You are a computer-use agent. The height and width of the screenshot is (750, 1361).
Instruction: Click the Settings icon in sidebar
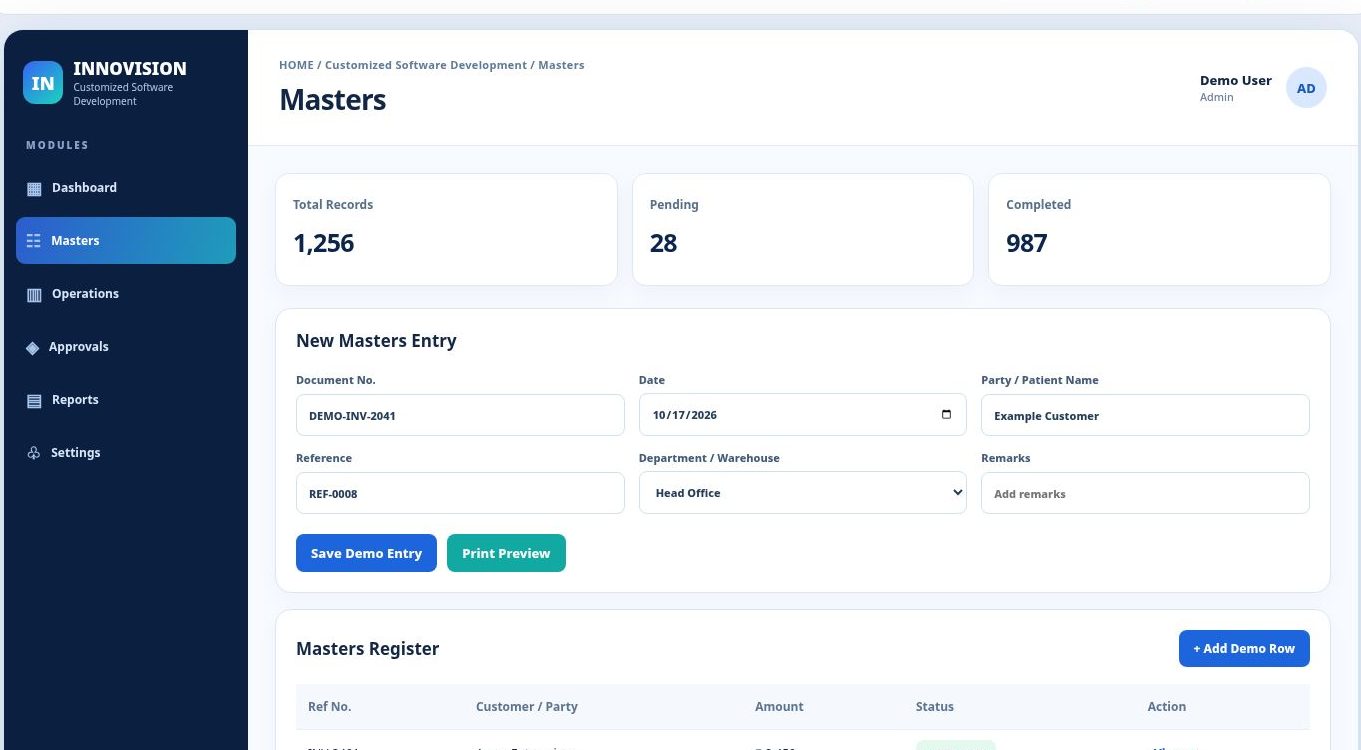33,453
